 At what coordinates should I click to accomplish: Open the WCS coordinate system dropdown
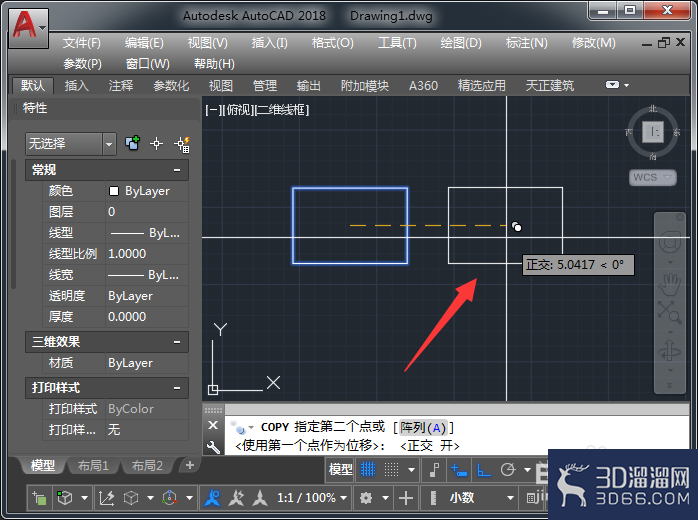[653, 177]
